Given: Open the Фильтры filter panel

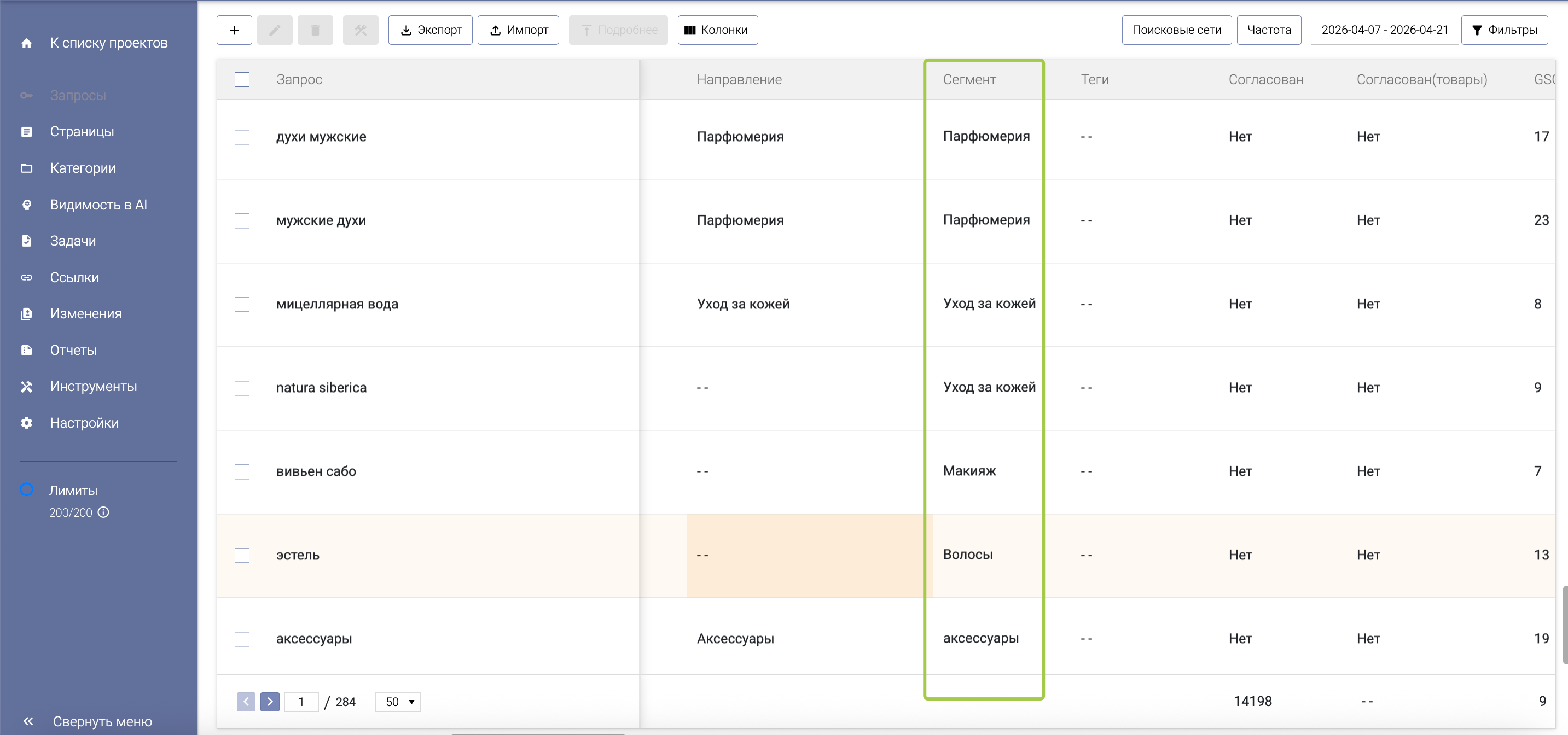Looking at the screenshot, I should (x=1504, y=30).
